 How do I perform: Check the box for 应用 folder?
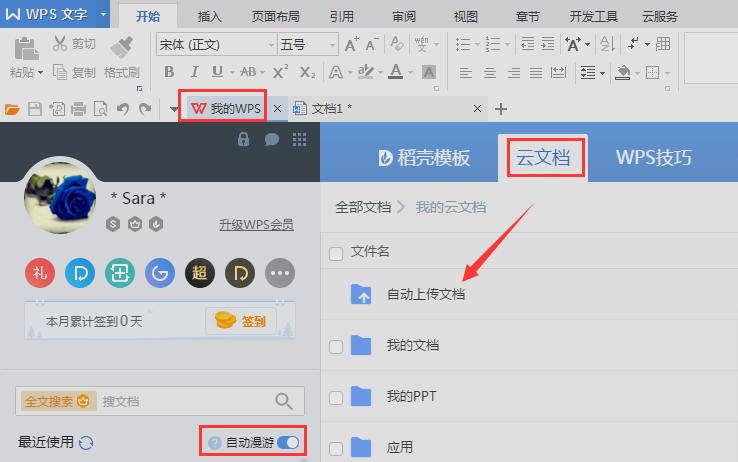click(336, 448)
